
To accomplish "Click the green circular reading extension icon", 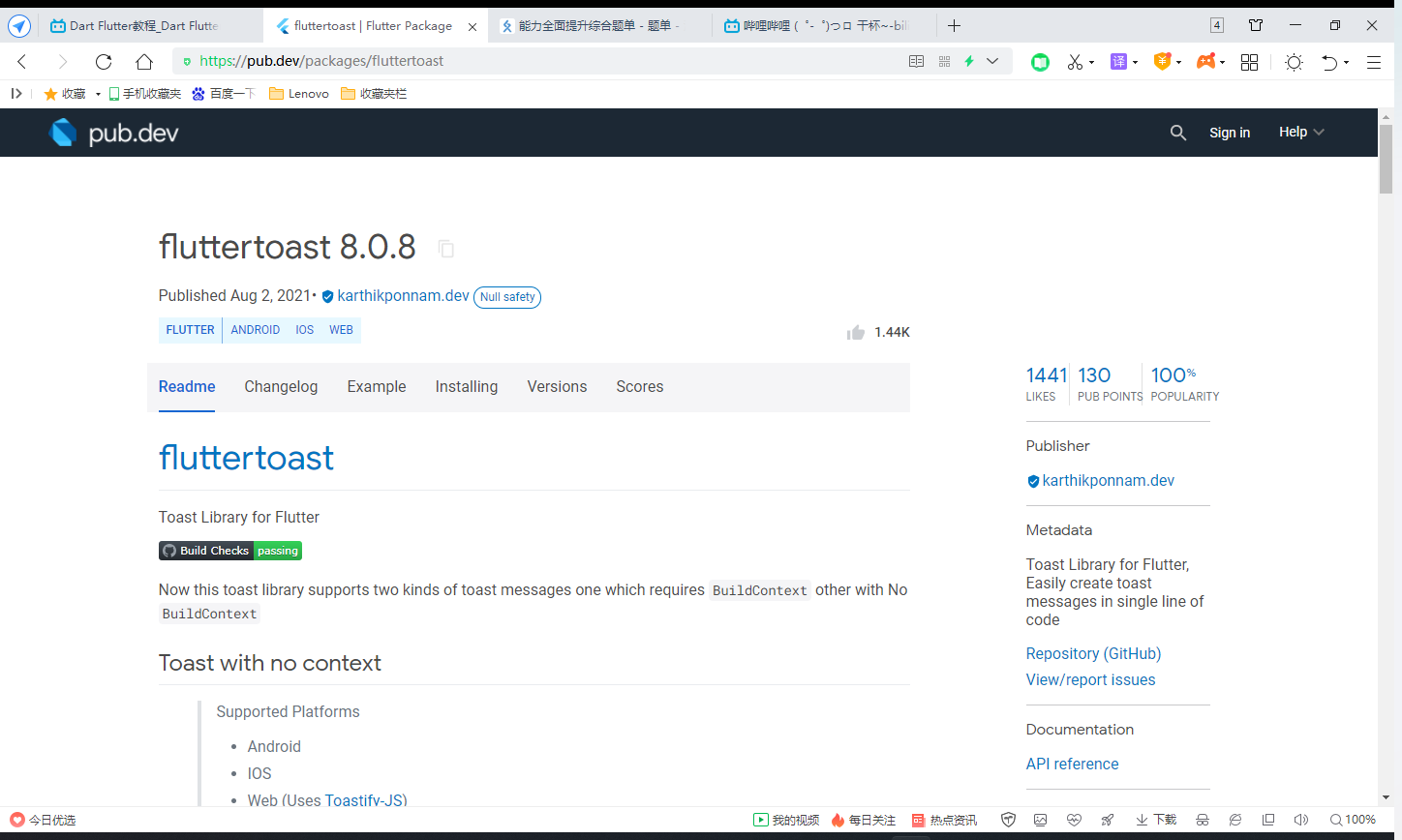I will (x=1040, y=62).
